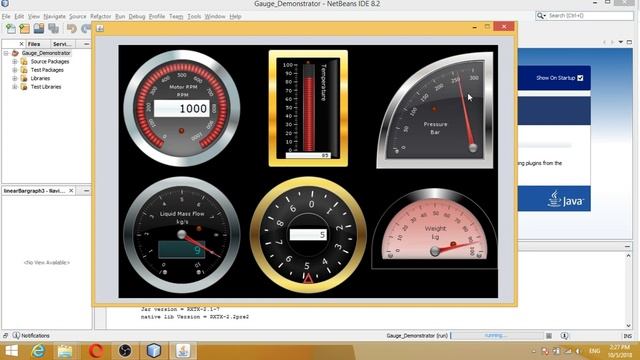Click the Gauge_Demonstrator project icon
Screen dimensions: 640x360
tap(15, 53)
